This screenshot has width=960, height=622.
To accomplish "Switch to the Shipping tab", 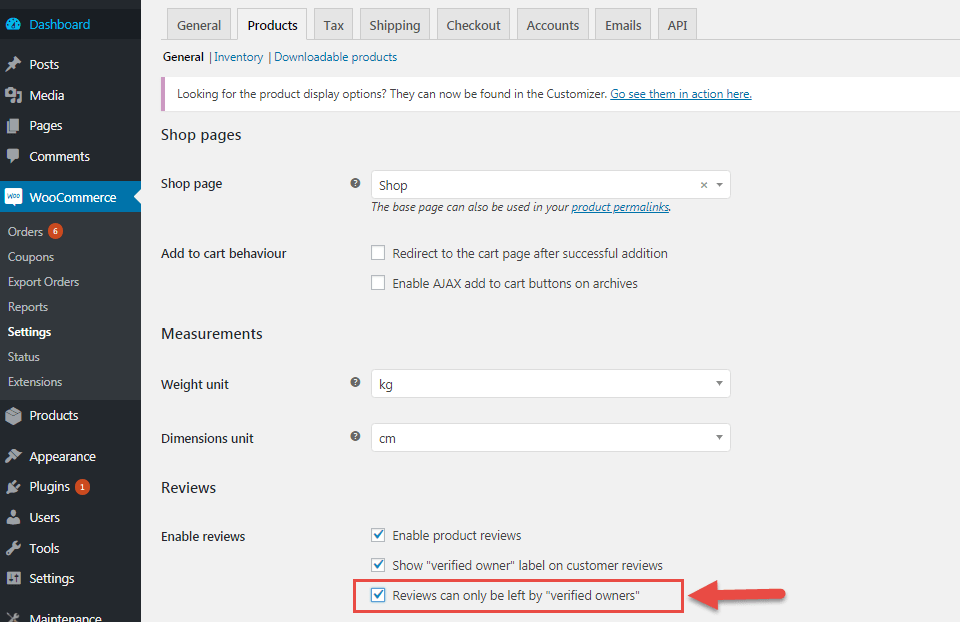I will tap(395, 25).
